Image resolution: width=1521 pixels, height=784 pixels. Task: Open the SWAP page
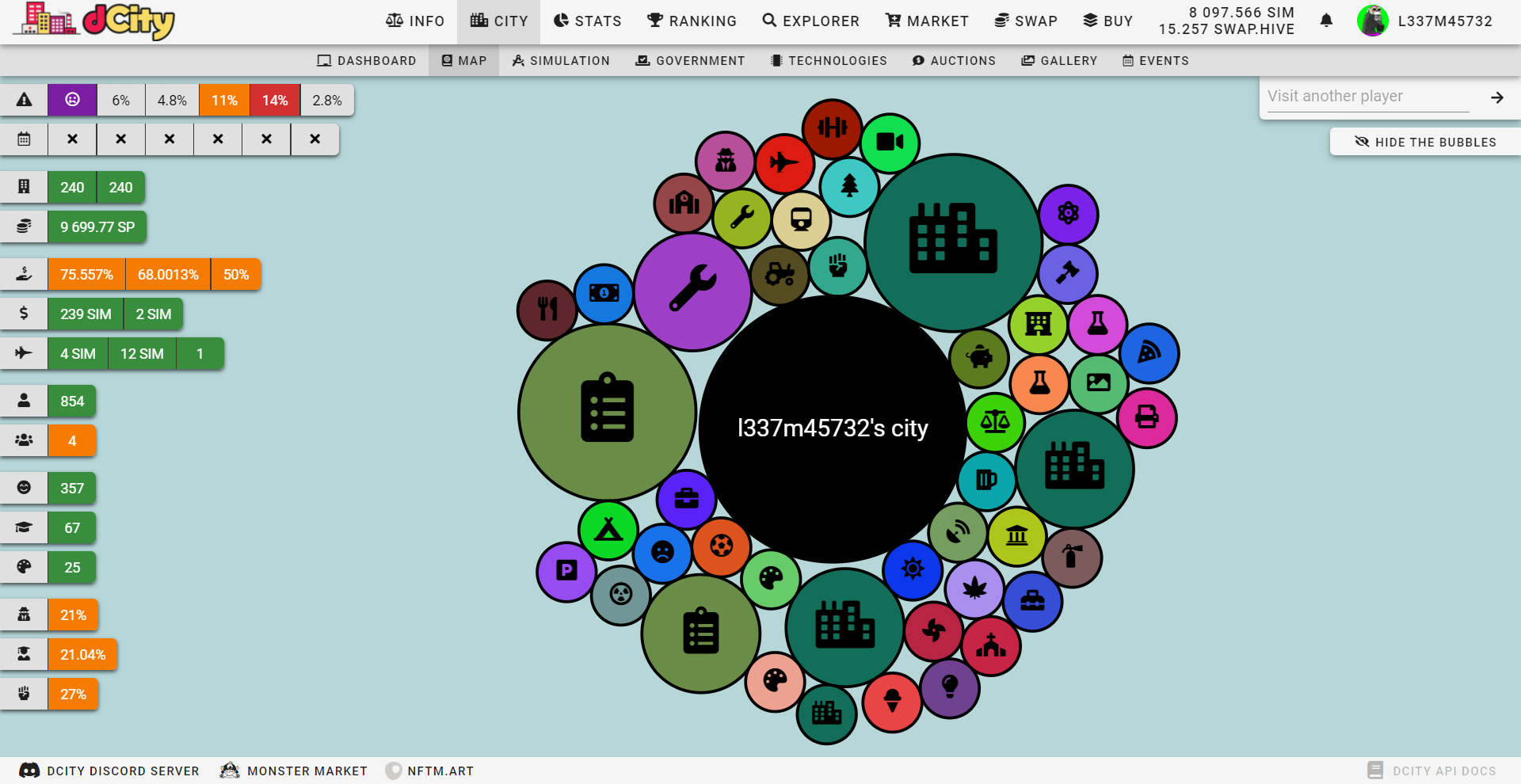[1026, 21]
